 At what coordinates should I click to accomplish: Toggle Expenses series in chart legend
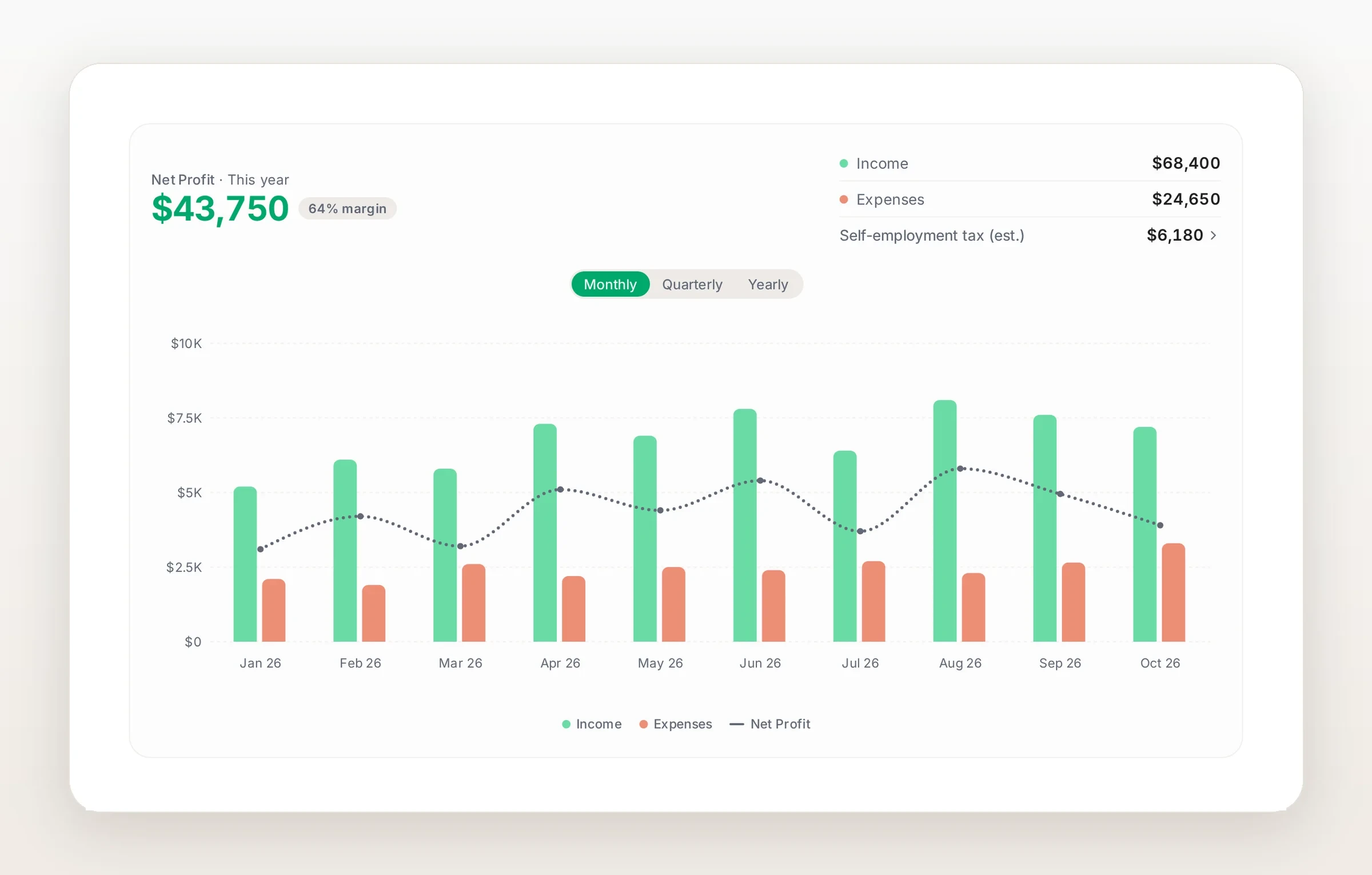[x=676, y=724]
